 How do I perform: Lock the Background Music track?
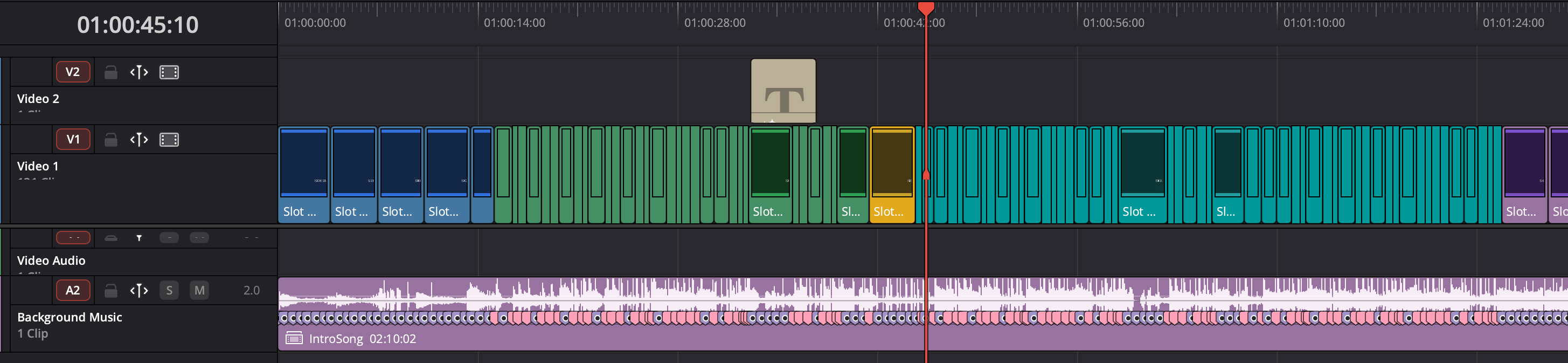[x=110, y=291]
